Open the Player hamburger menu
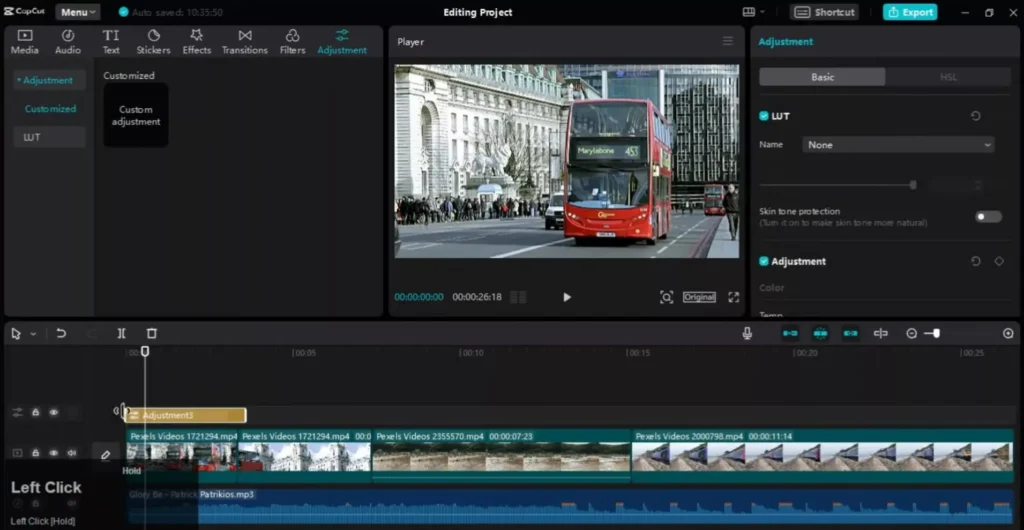This screenshot has height=530, width=1024. point(728,41)
